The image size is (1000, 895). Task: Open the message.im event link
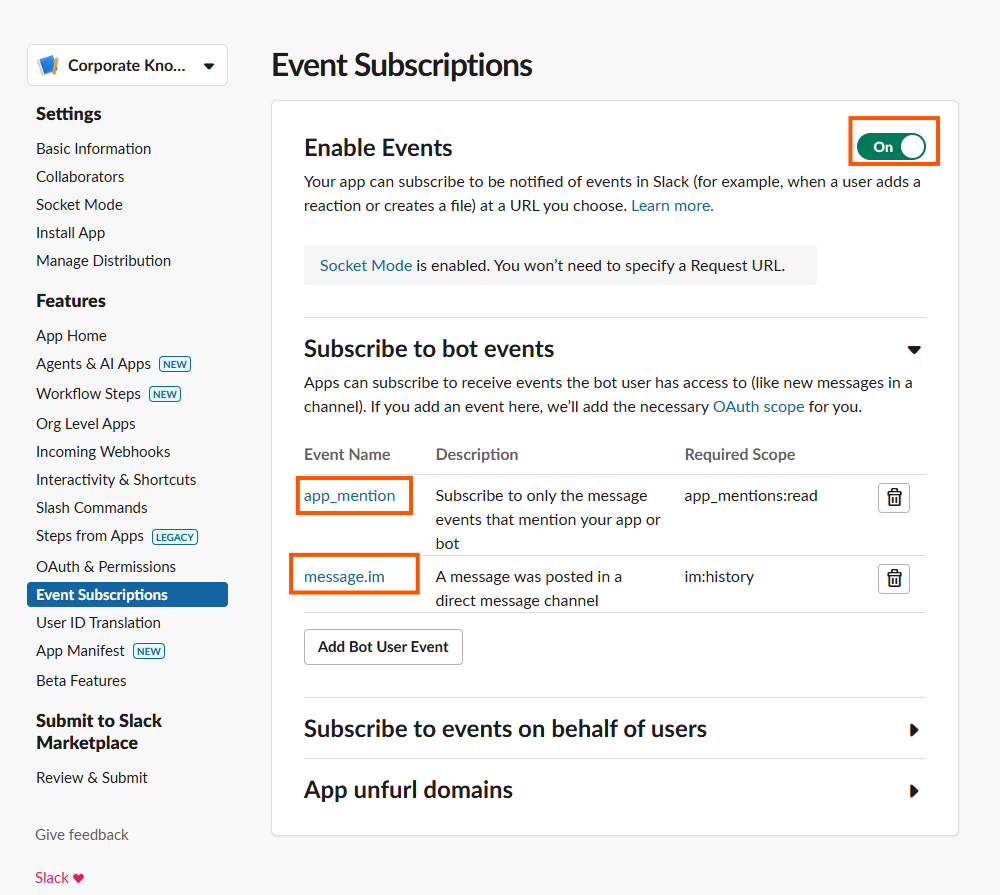point(344,577)
